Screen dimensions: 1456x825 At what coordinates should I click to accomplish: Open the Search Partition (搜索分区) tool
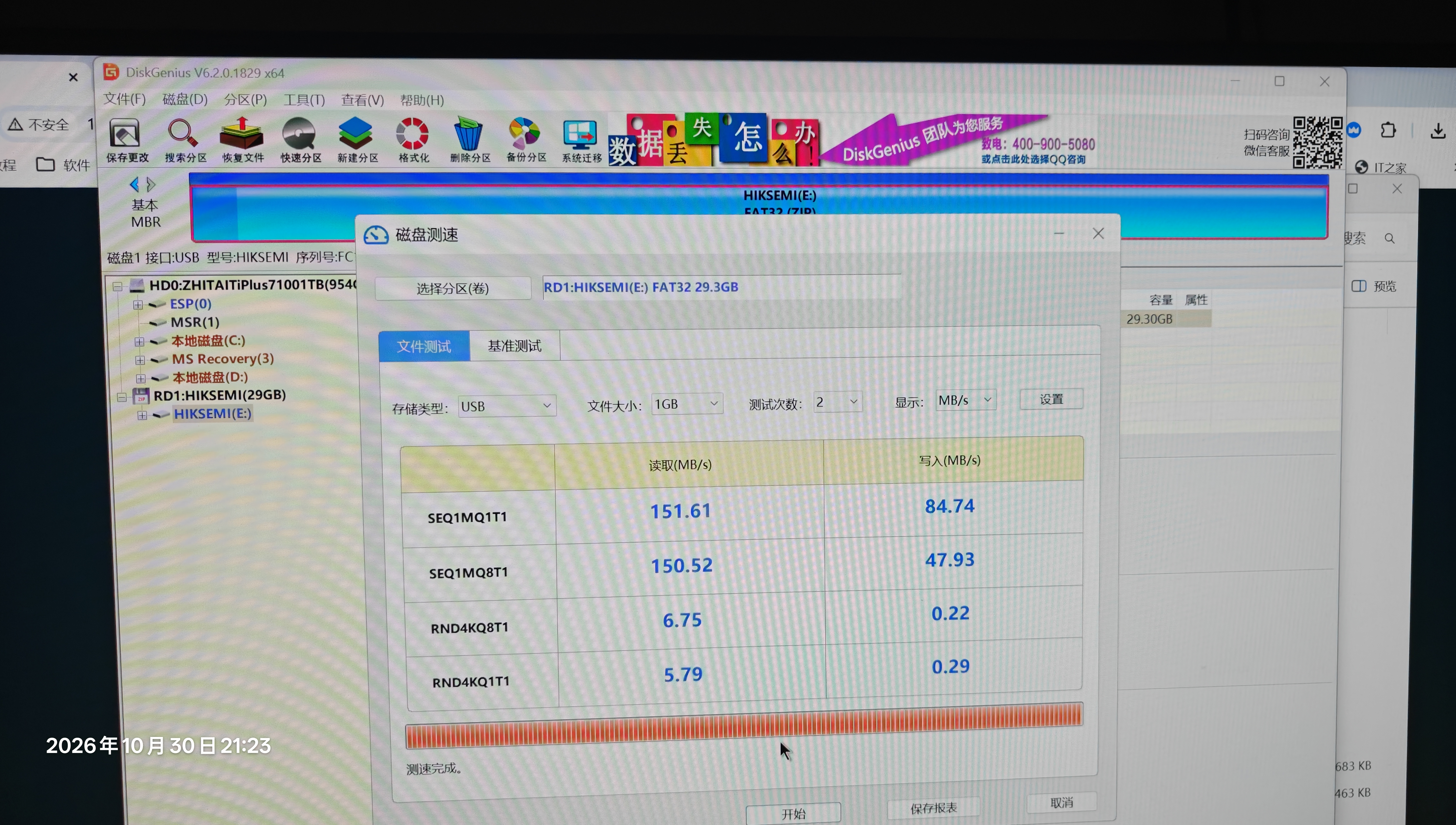click(185, 140)
